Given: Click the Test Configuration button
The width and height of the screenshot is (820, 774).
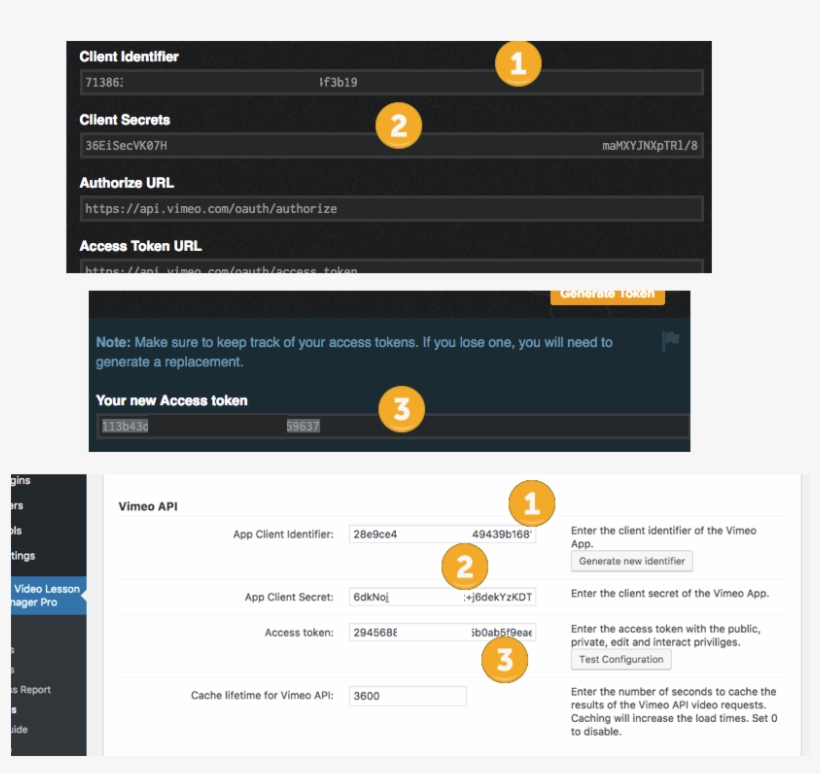Looking at the screenshot, I should point(620,659).
